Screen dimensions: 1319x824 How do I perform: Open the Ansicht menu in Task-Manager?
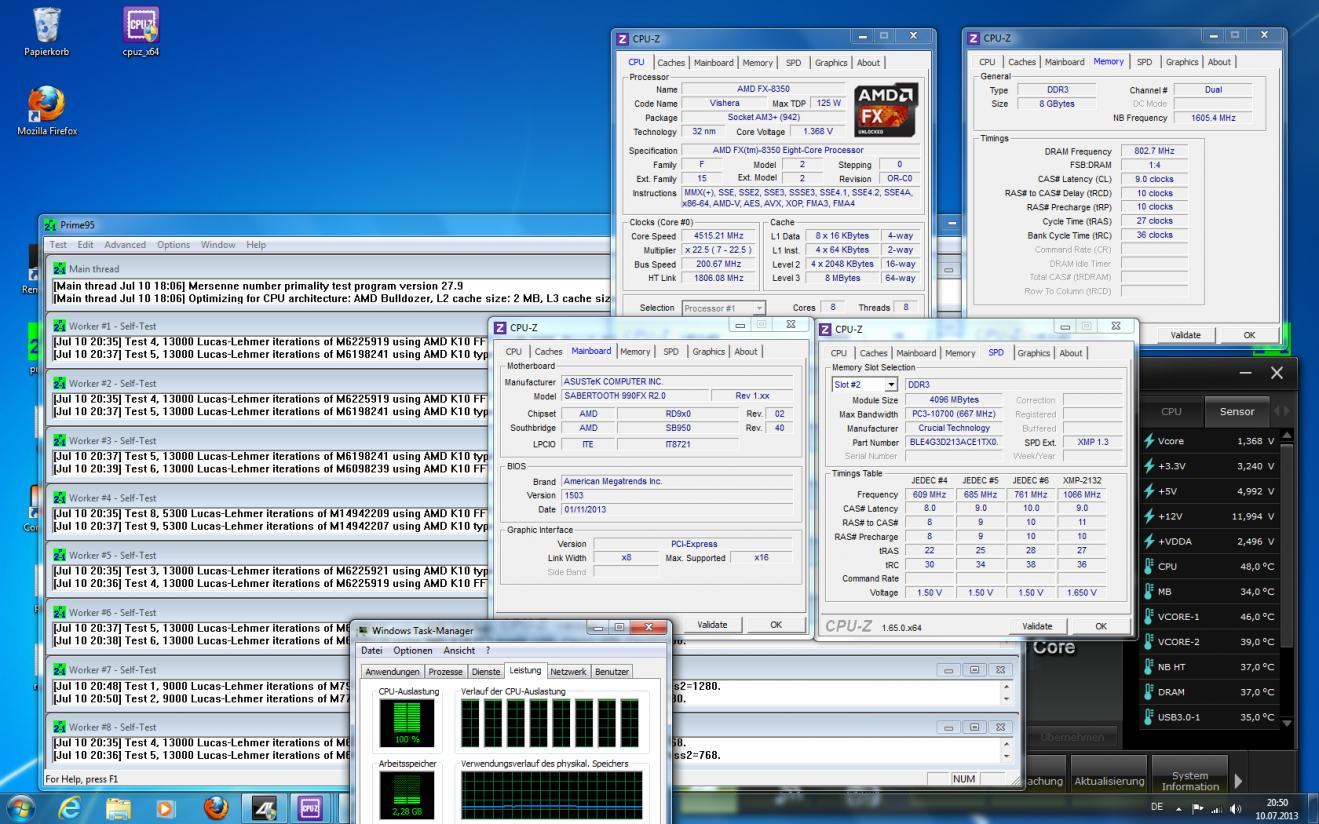coord(459,650)
